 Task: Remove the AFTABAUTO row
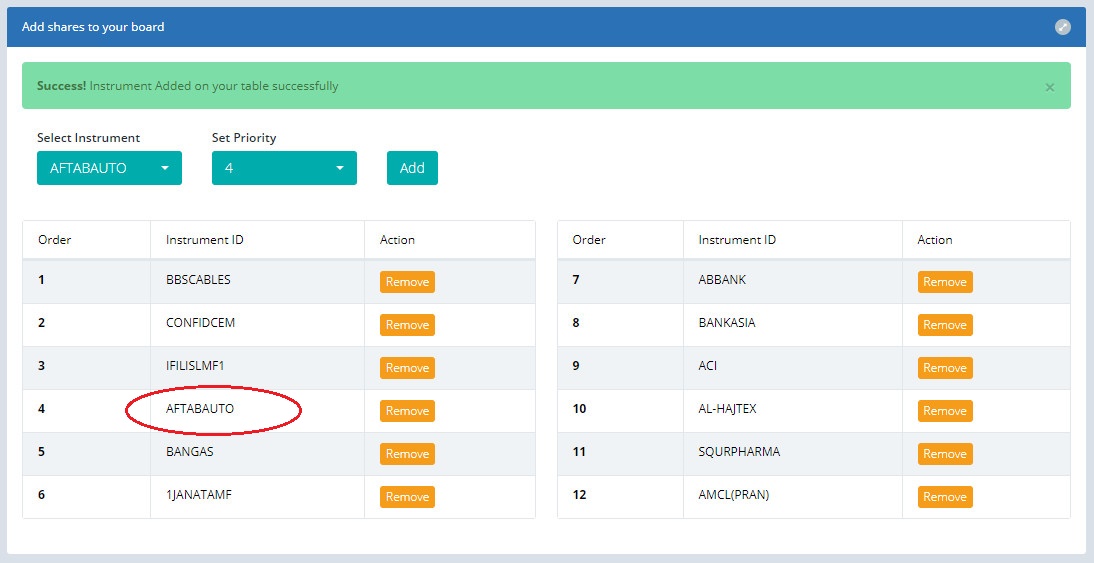tap(407, 411)
